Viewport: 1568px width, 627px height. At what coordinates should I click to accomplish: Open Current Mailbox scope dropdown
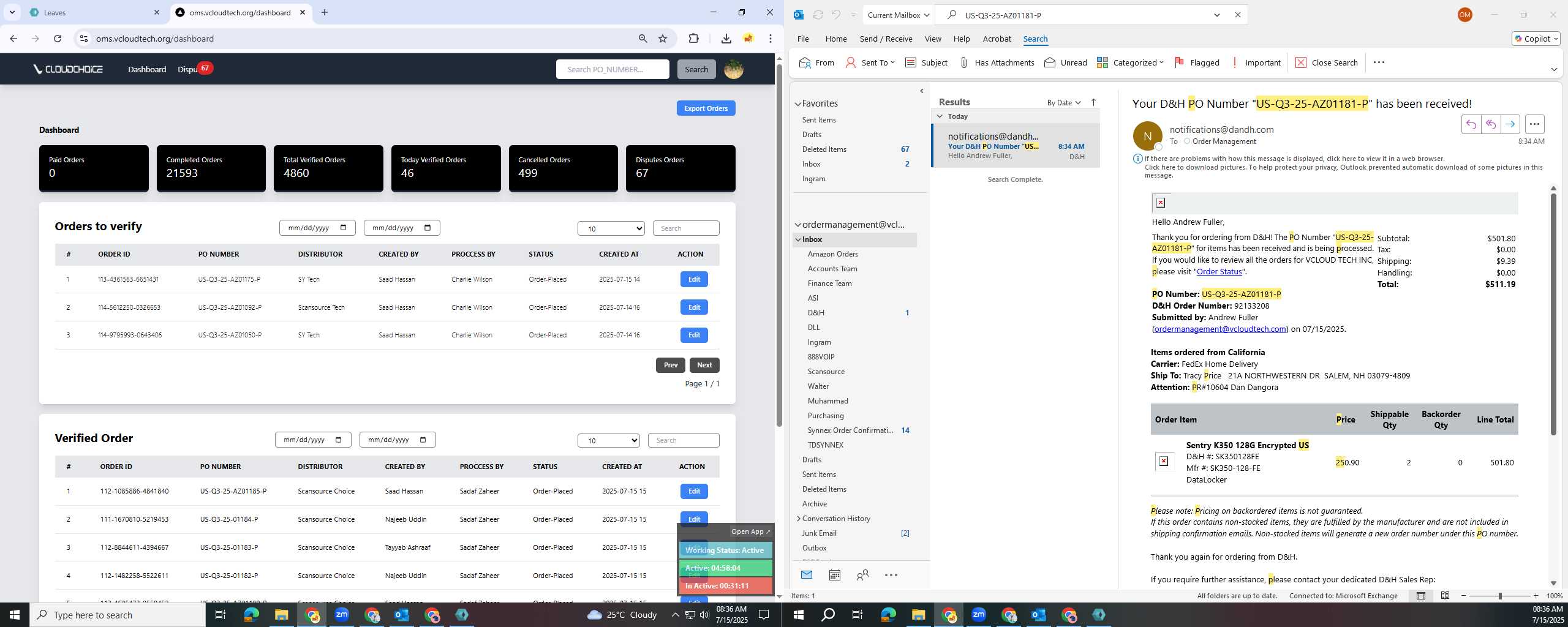tap(899, 15)
